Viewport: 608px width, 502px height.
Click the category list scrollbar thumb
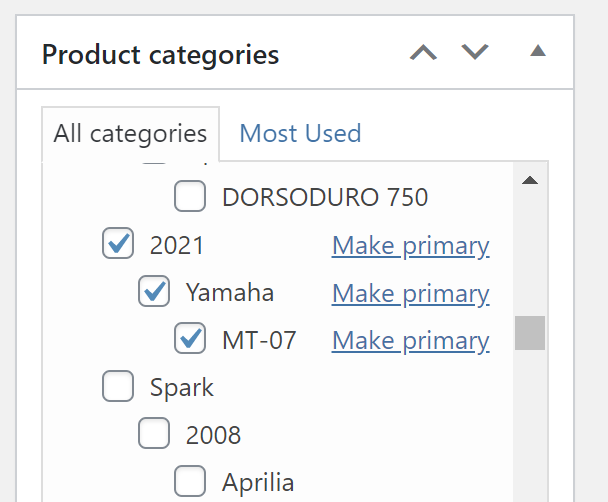coord(530,333)
